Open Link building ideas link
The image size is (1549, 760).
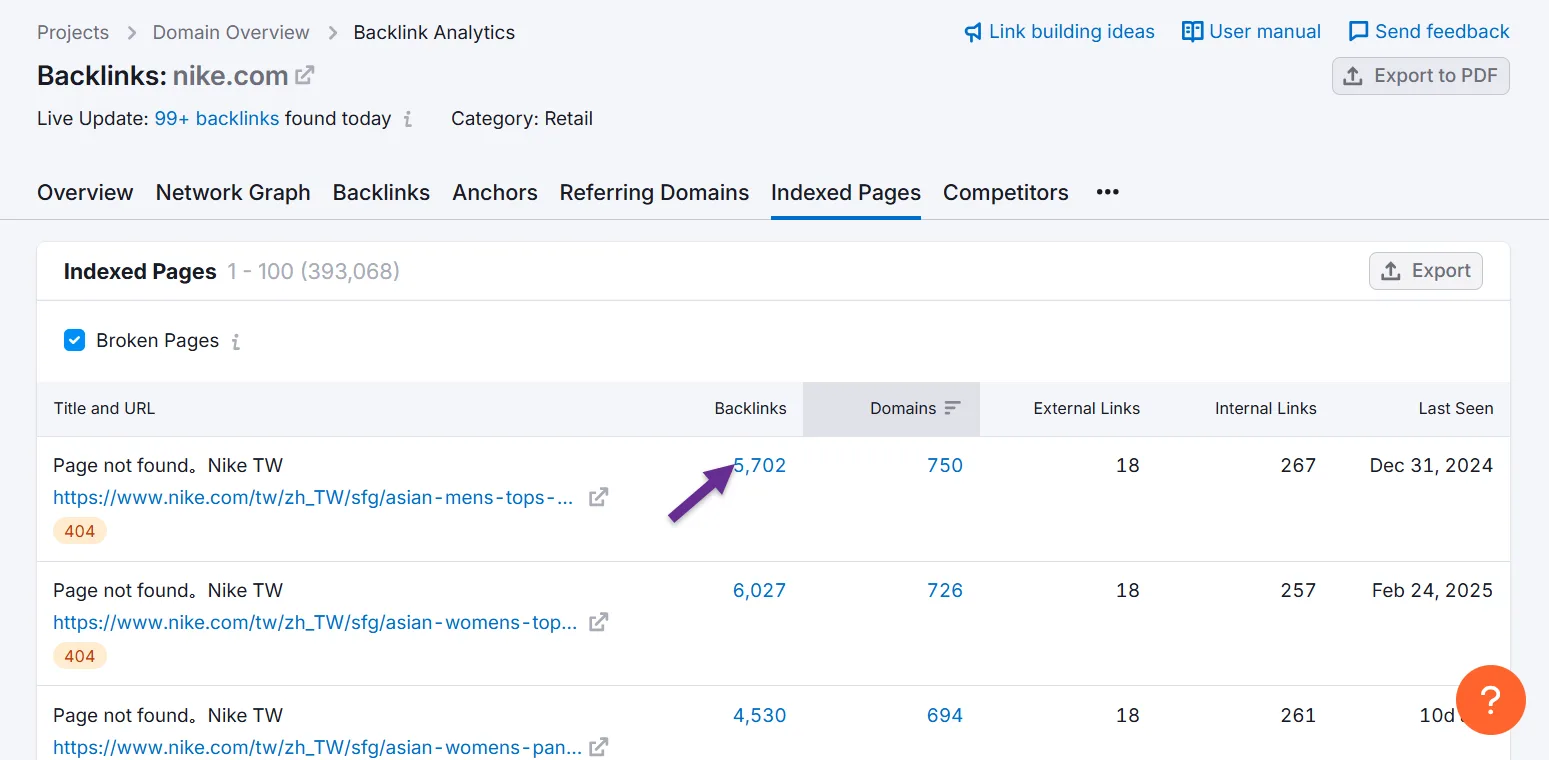(x=1059, y=32)
